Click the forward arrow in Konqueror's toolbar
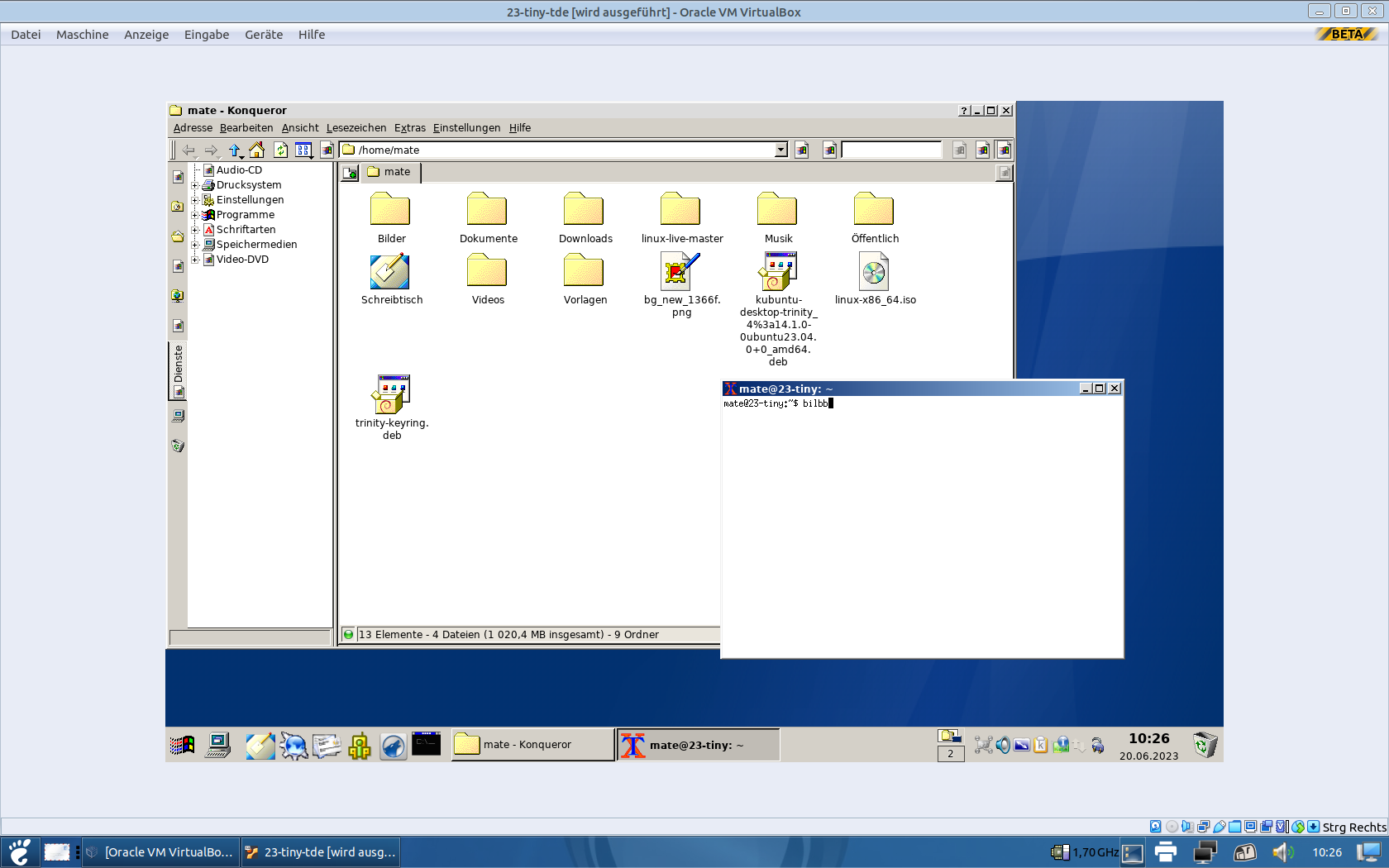 pyautogui.click(x=212, y=150)
